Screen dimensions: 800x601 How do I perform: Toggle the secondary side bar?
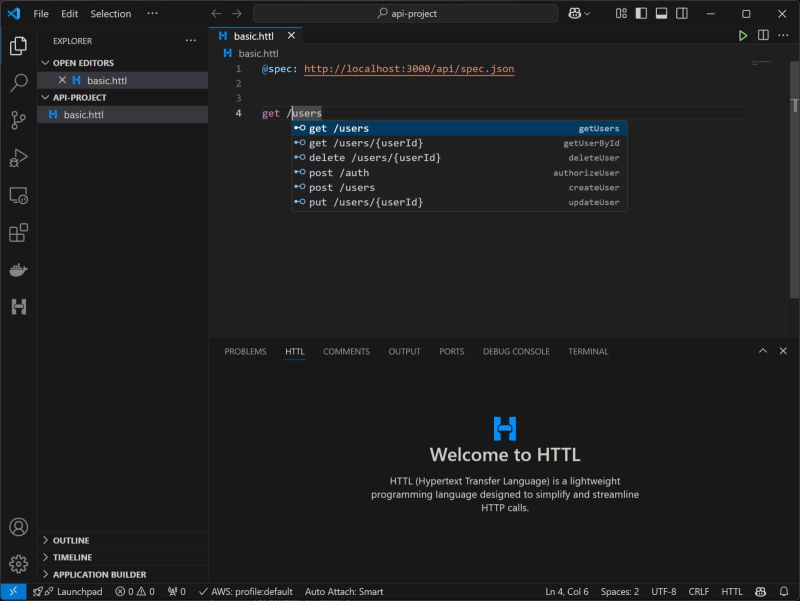click(682, 13)
